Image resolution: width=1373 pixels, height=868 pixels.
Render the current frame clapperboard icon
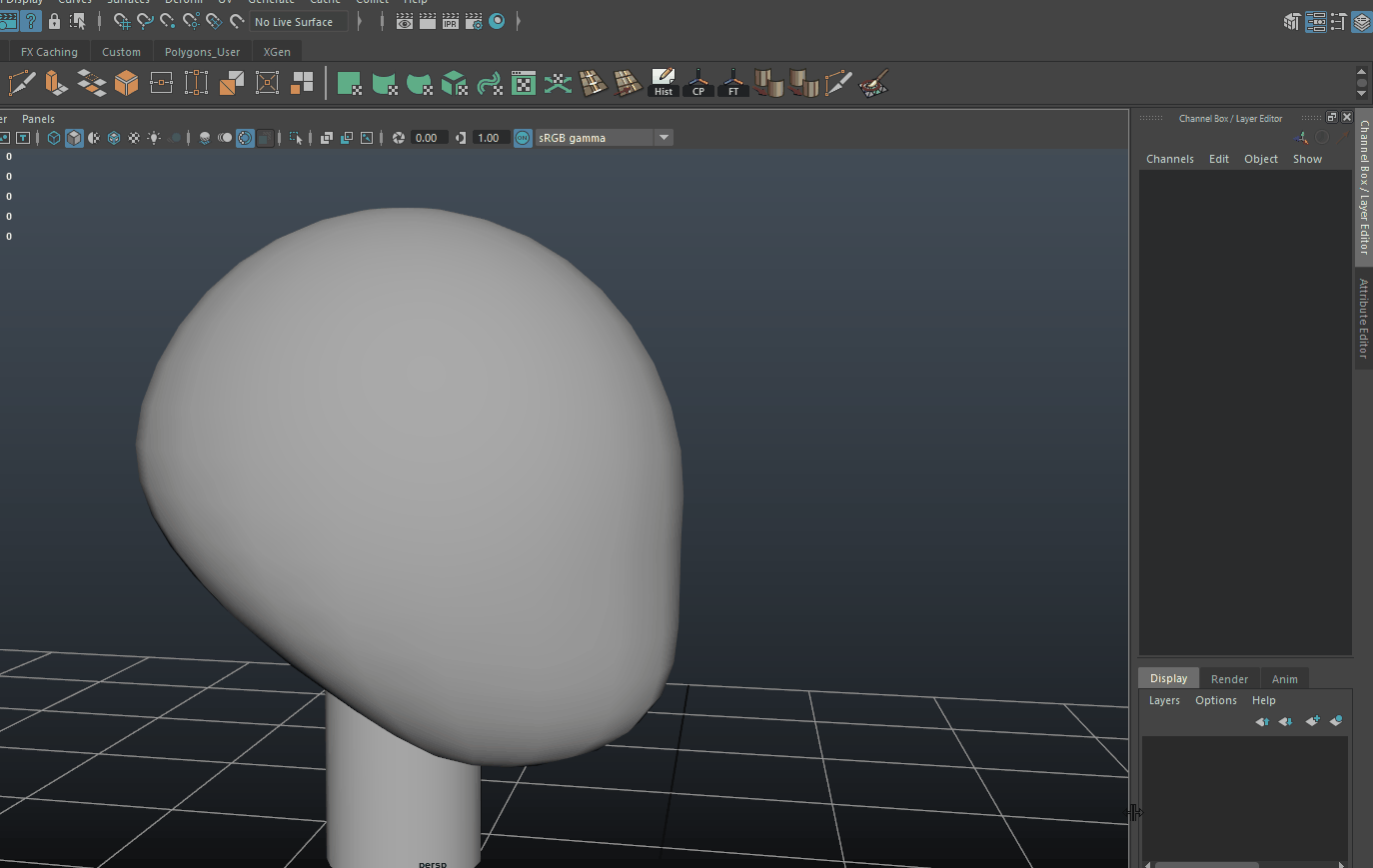coord(428,21)
